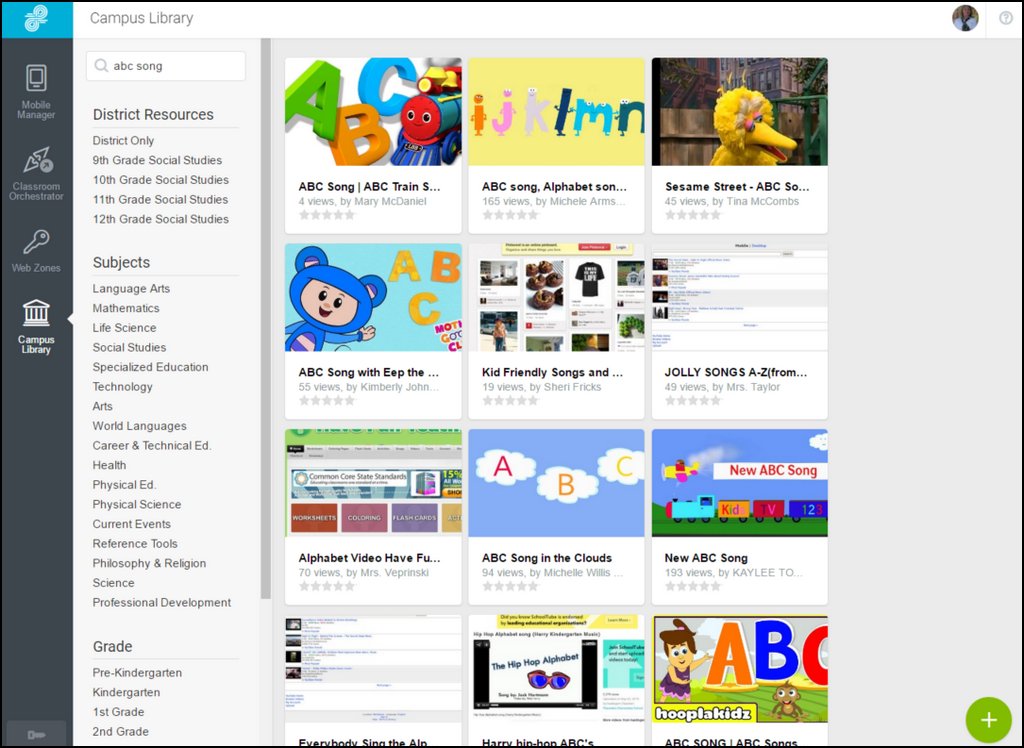This screenshot has height=748, width=1024.
Task: Select the Social Studies subject
Action: (129, 347)
